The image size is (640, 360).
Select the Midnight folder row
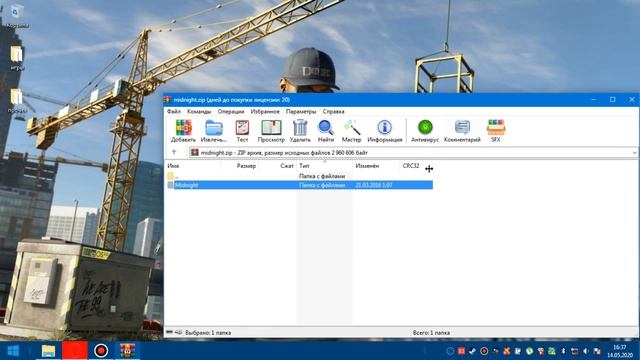(300, 185)
